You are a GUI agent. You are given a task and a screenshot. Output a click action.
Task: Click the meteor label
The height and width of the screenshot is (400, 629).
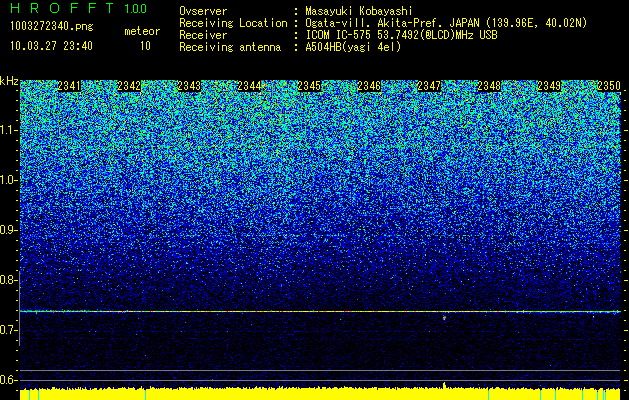coord(142,31)
